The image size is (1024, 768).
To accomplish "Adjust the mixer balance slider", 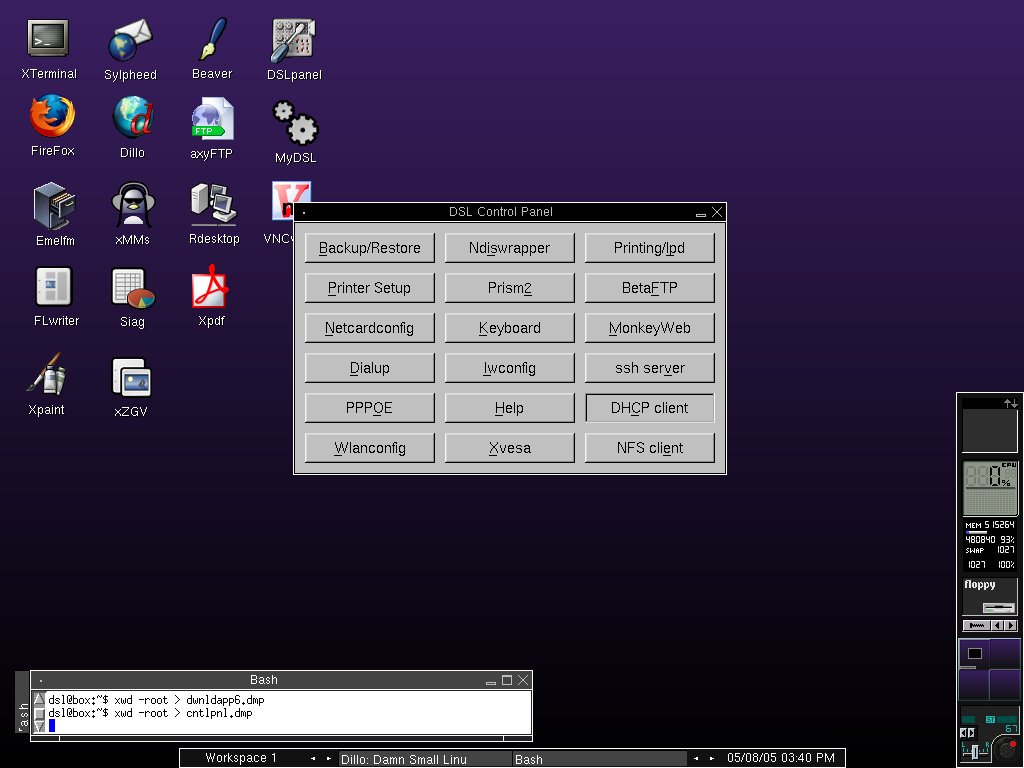I will coord(975,752).
